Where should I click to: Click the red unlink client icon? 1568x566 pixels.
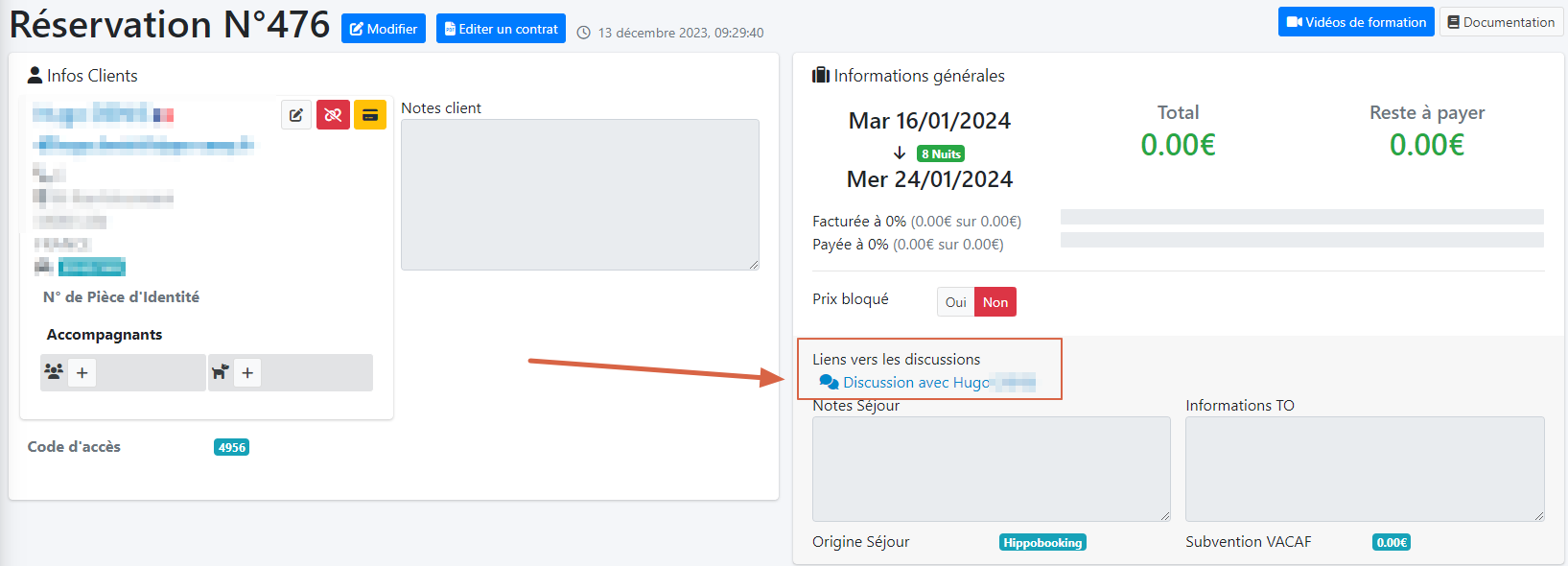[333, 115]
